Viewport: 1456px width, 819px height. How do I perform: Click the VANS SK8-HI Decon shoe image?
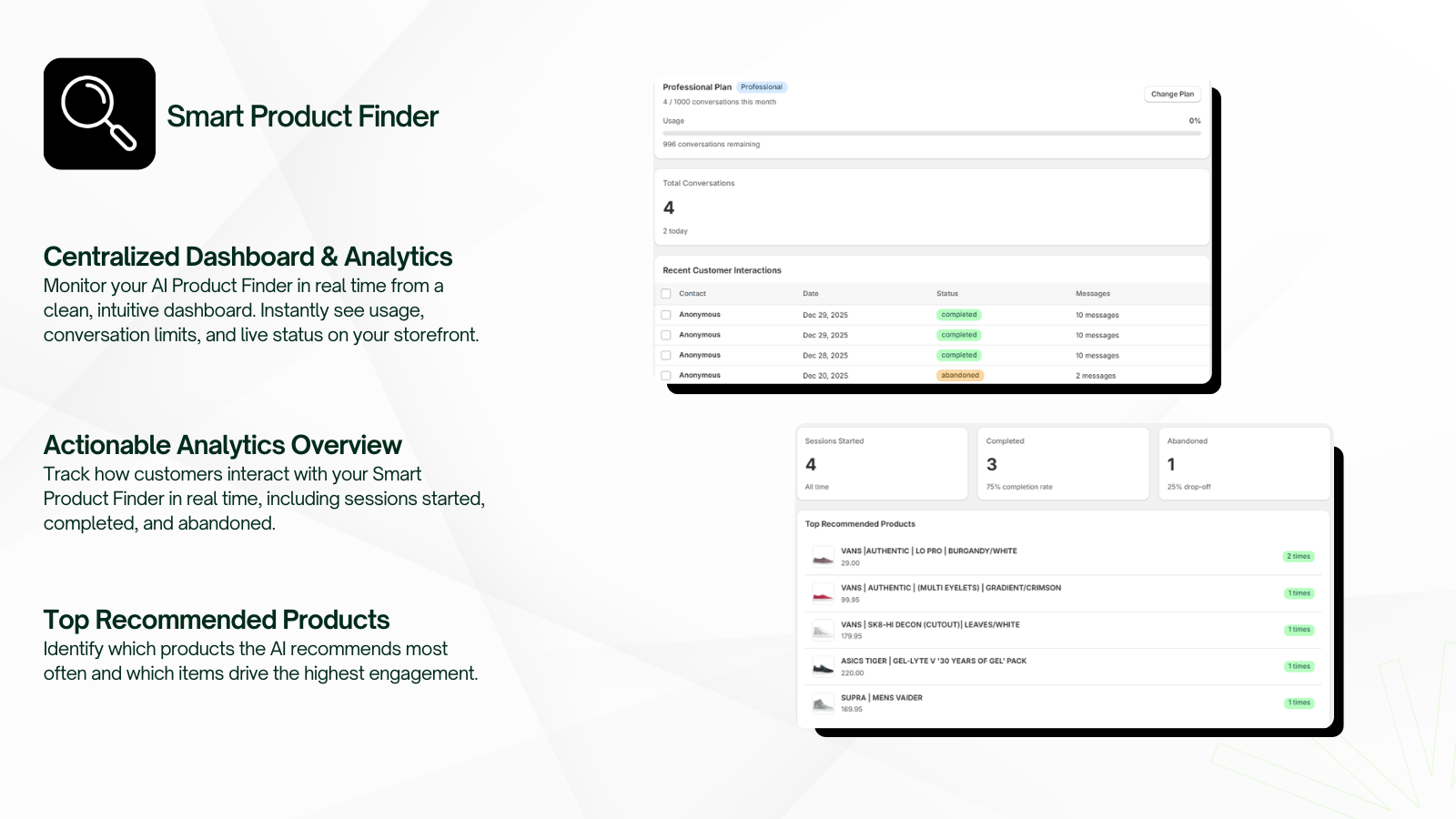click(822, 629)
